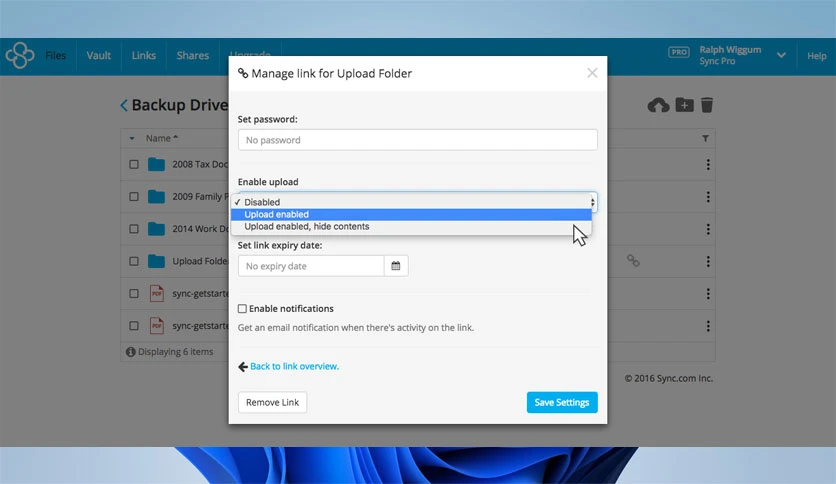Open the trash bin icon
Image resolution: width=836 pixels, height=484 pixels.
[707, 105]
